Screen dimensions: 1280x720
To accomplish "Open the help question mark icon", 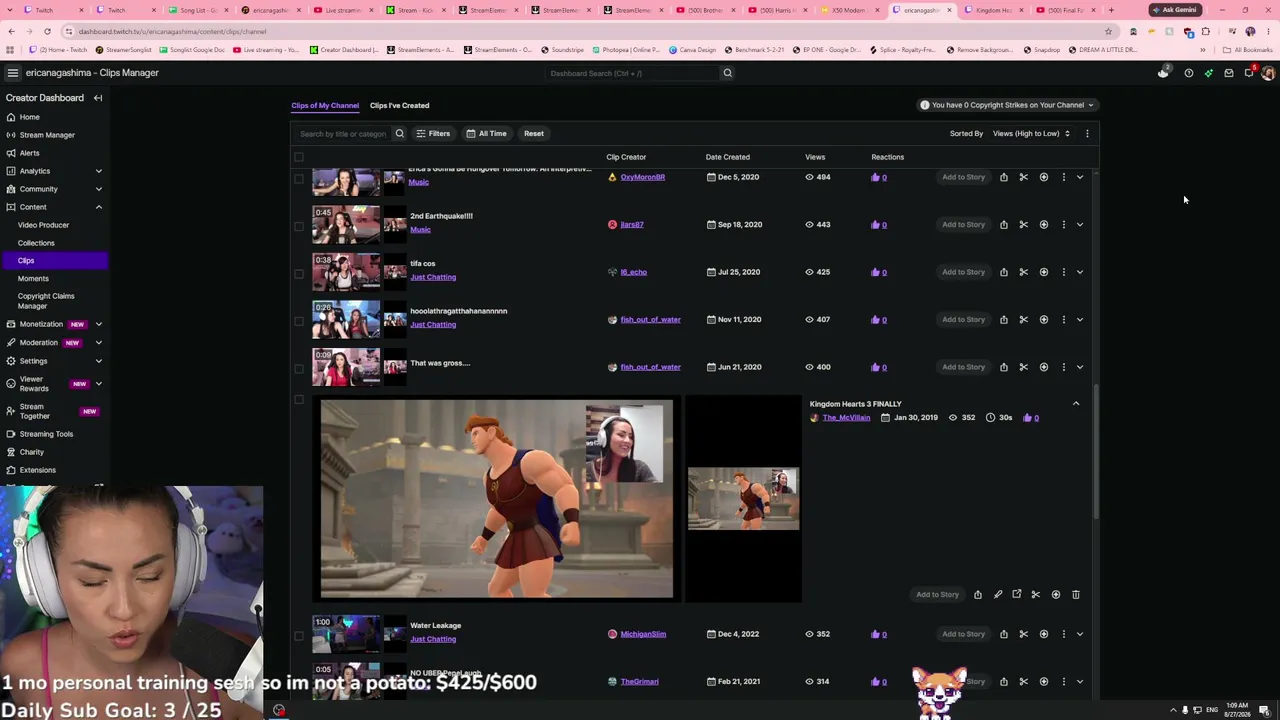I will pos(1189,73).
